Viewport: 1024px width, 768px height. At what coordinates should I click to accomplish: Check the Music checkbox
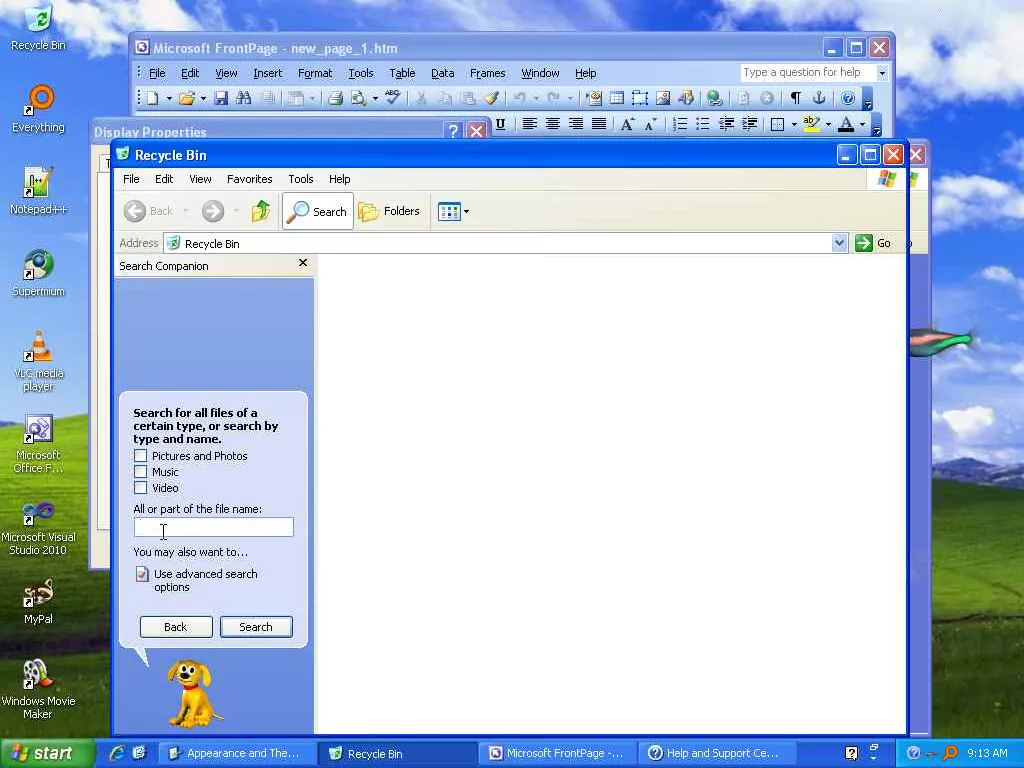(140, 472)
